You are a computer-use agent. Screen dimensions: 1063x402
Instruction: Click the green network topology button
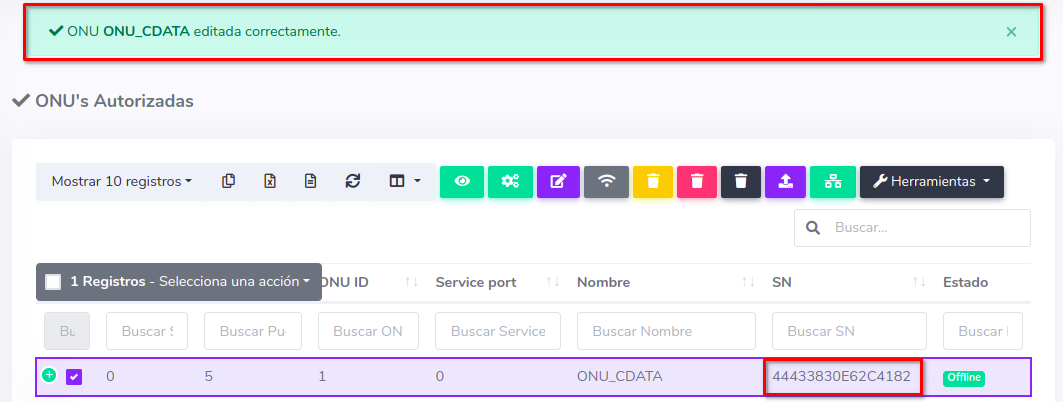click(833, 181)
